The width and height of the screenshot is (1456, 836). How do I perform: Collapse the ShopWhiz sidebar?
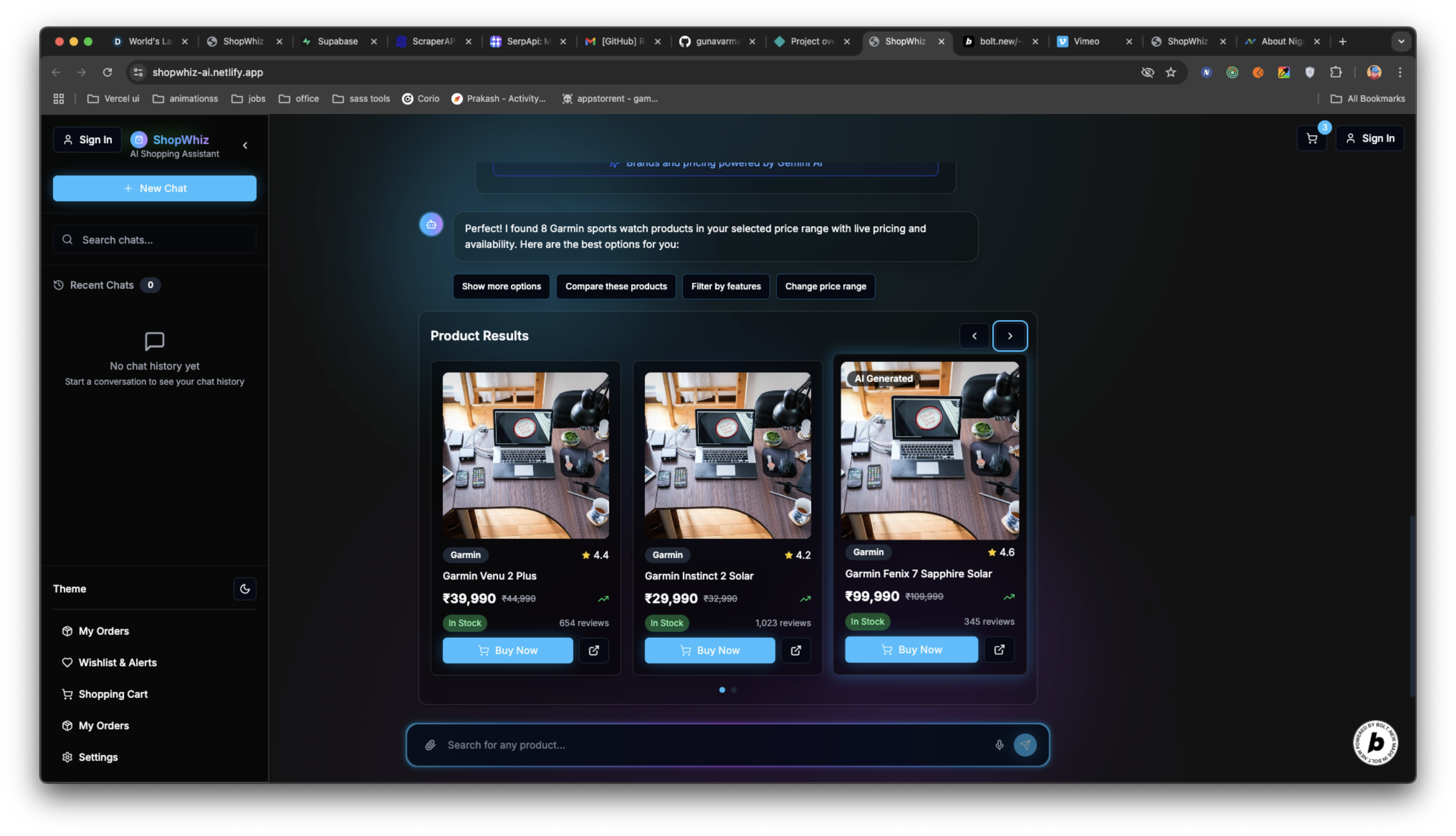click(x=245, y=145)
